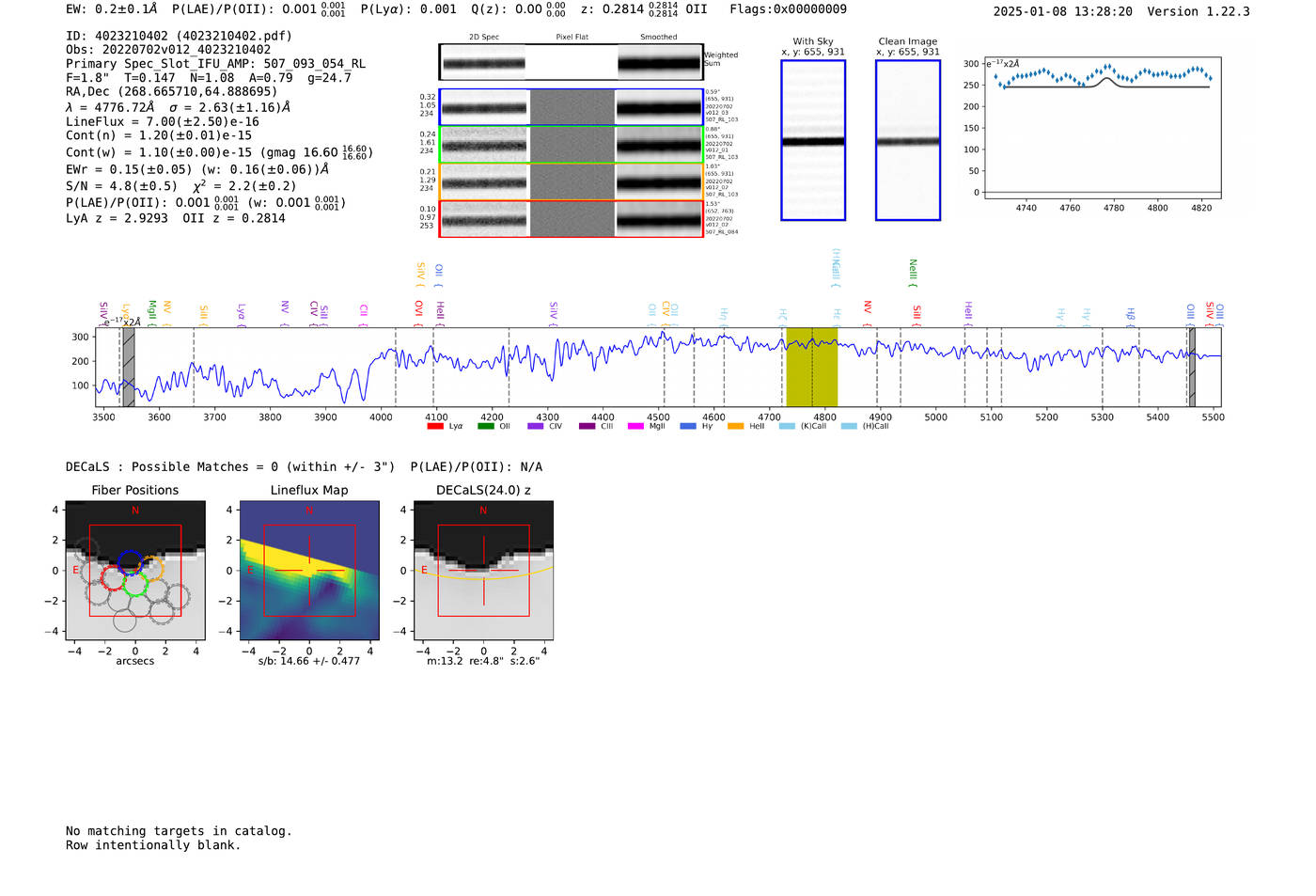The height and width of the screenshot is (896, 1316).
Task: Click the yellow highlighted band in the spectrum
Action: coord(811,368)
